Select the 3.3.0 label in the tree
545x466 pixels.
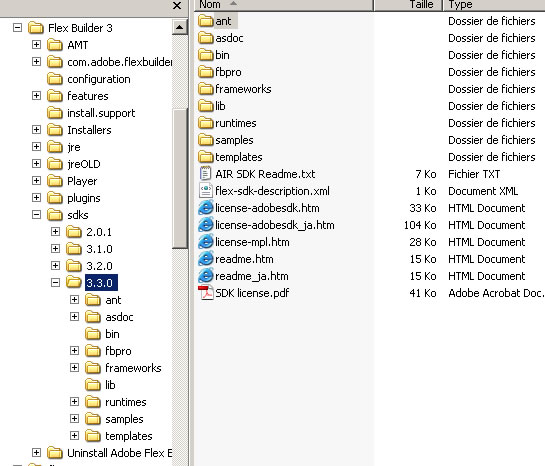[x=101, y=283]
